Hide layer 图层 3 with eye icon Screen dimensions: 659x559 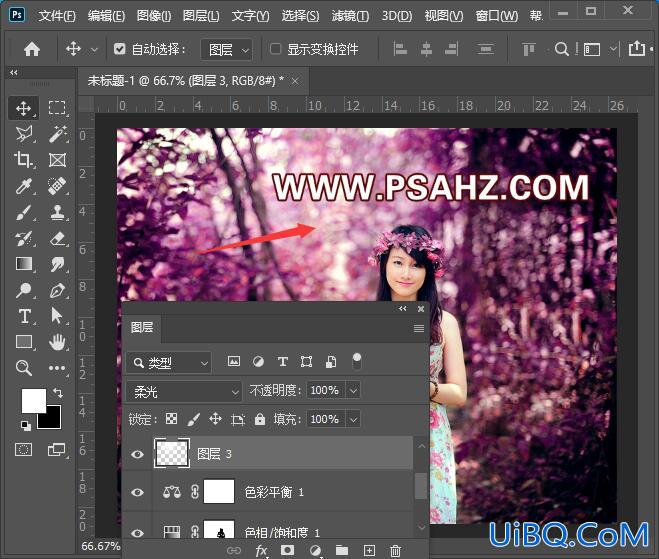point(137,454)
